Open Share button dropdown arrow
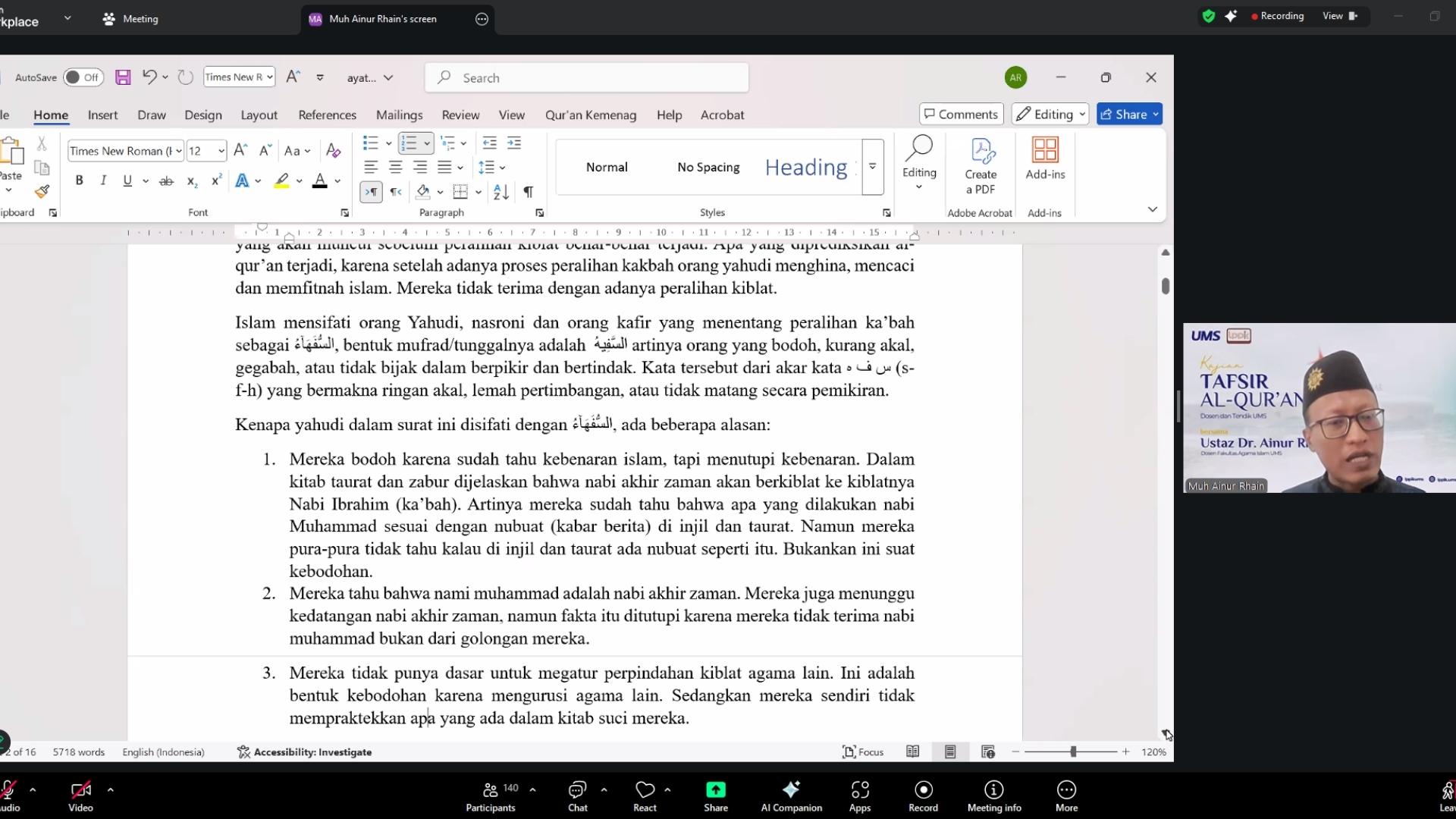This screenshot has width=1456, height=819. click(1156, 114)
